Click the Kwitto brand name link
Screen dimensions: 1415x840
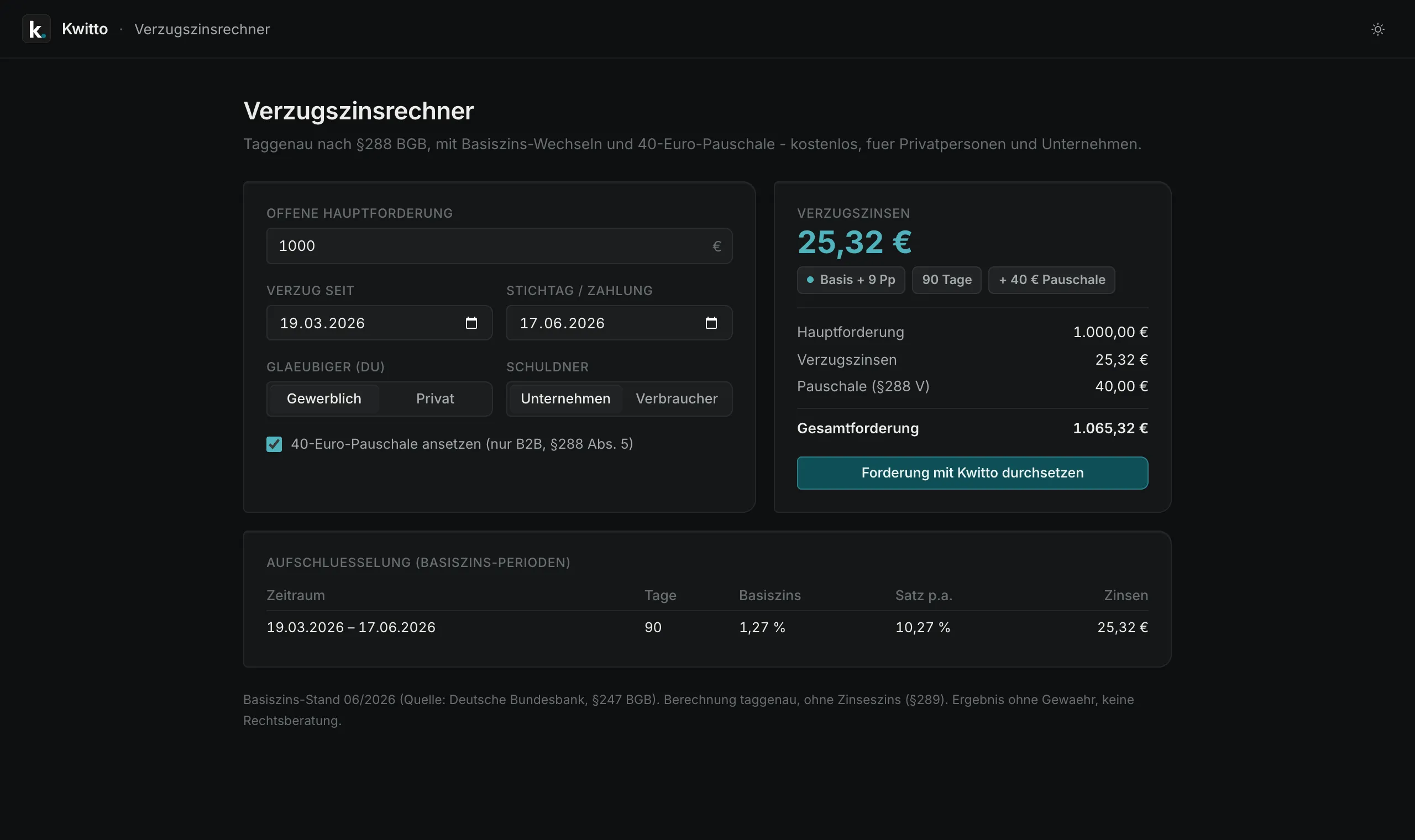(x=85, y=29)
